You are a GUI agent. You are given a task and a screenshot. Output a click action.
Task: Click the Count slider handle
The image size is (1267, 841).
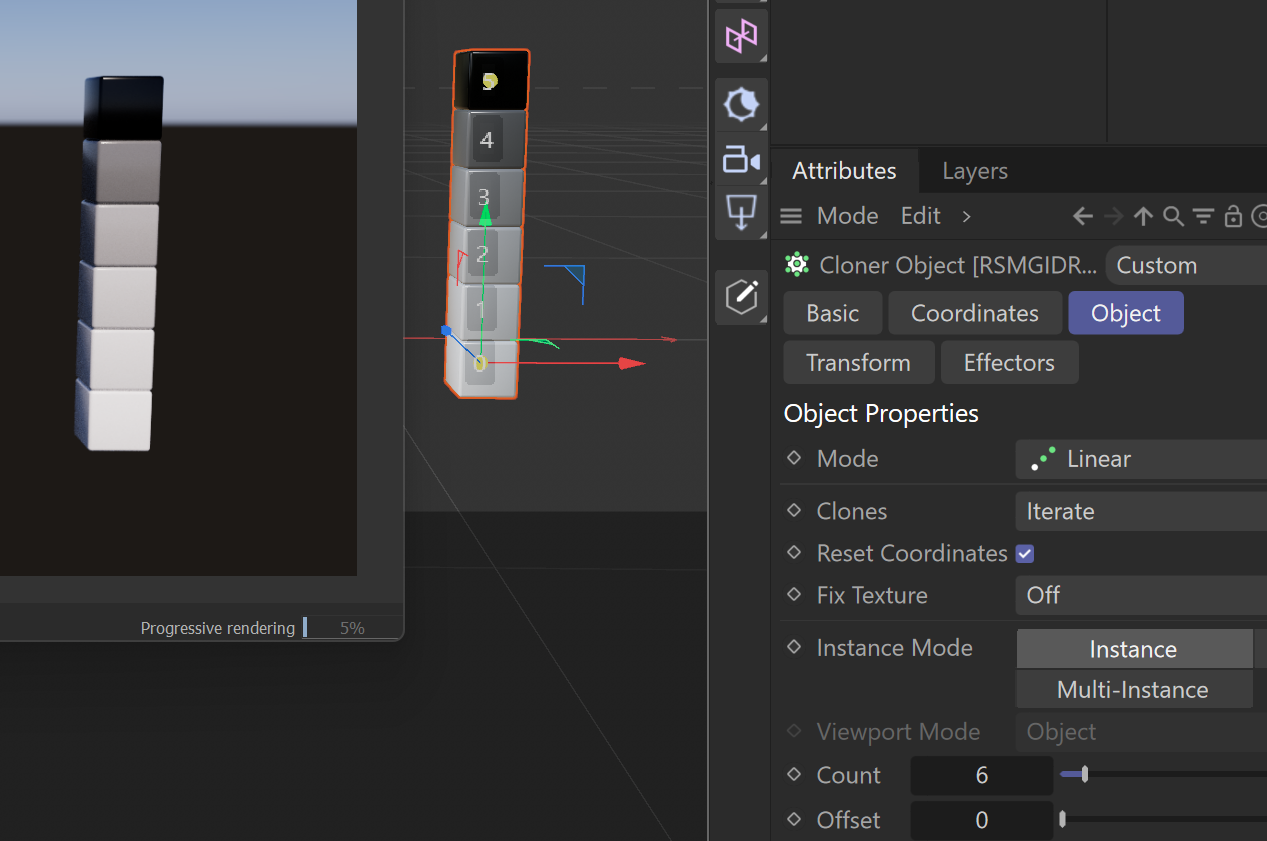pyautogui.click(x=1084, y=774)
